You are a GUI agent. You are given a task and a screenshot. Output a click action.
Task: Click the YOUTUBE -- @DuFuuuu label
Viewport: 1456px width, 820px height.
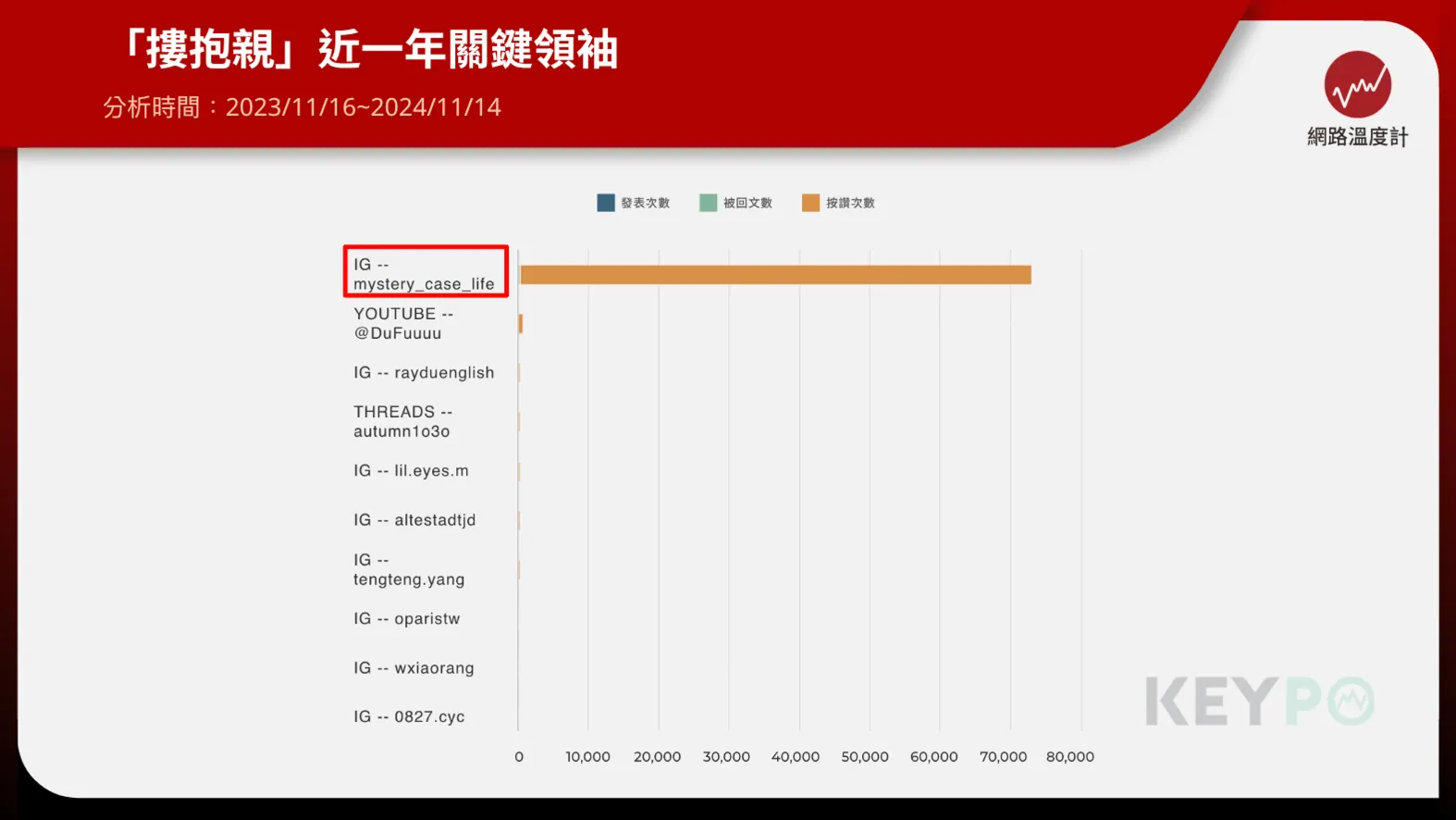click(403, 323)
